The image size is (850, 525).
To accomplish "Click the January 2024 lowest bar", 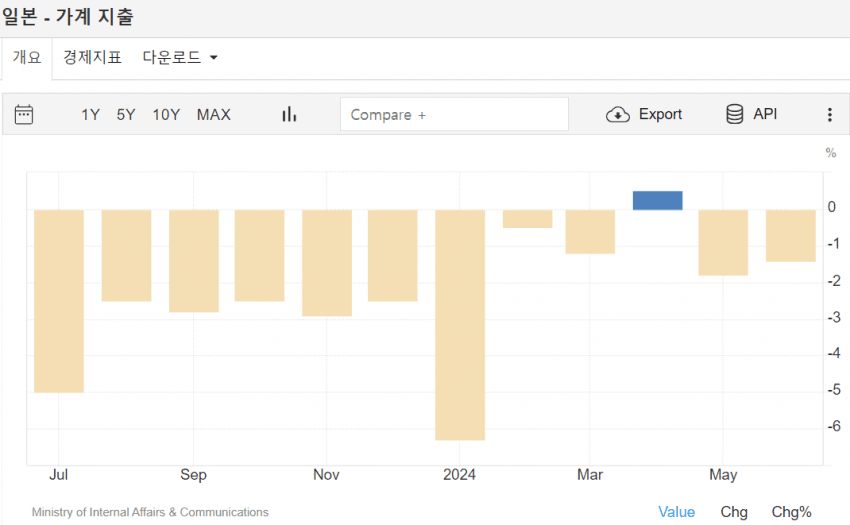I will point(460,324).
